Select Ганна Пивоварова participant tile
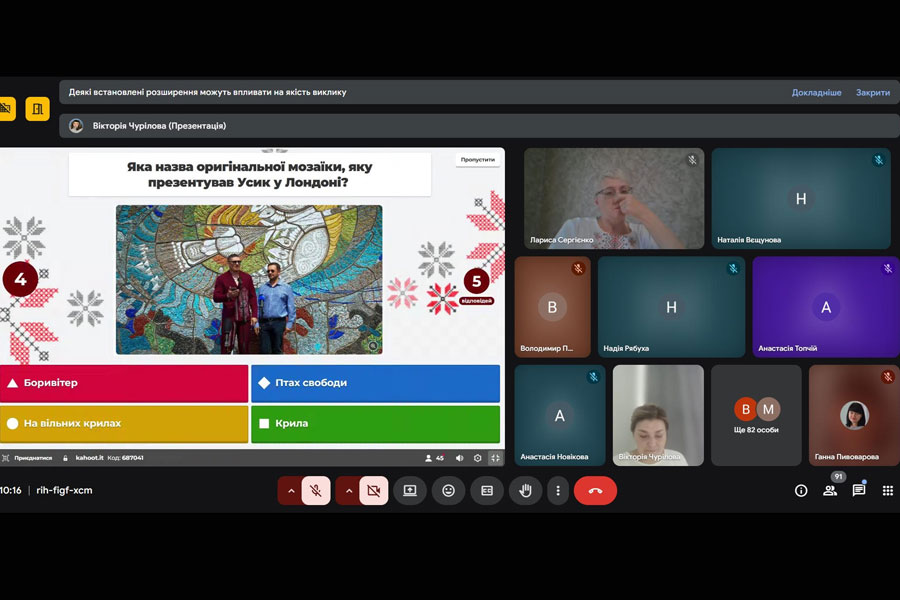Screen dimensions: 900x600 pyautogui.click(x=854, y=415)
